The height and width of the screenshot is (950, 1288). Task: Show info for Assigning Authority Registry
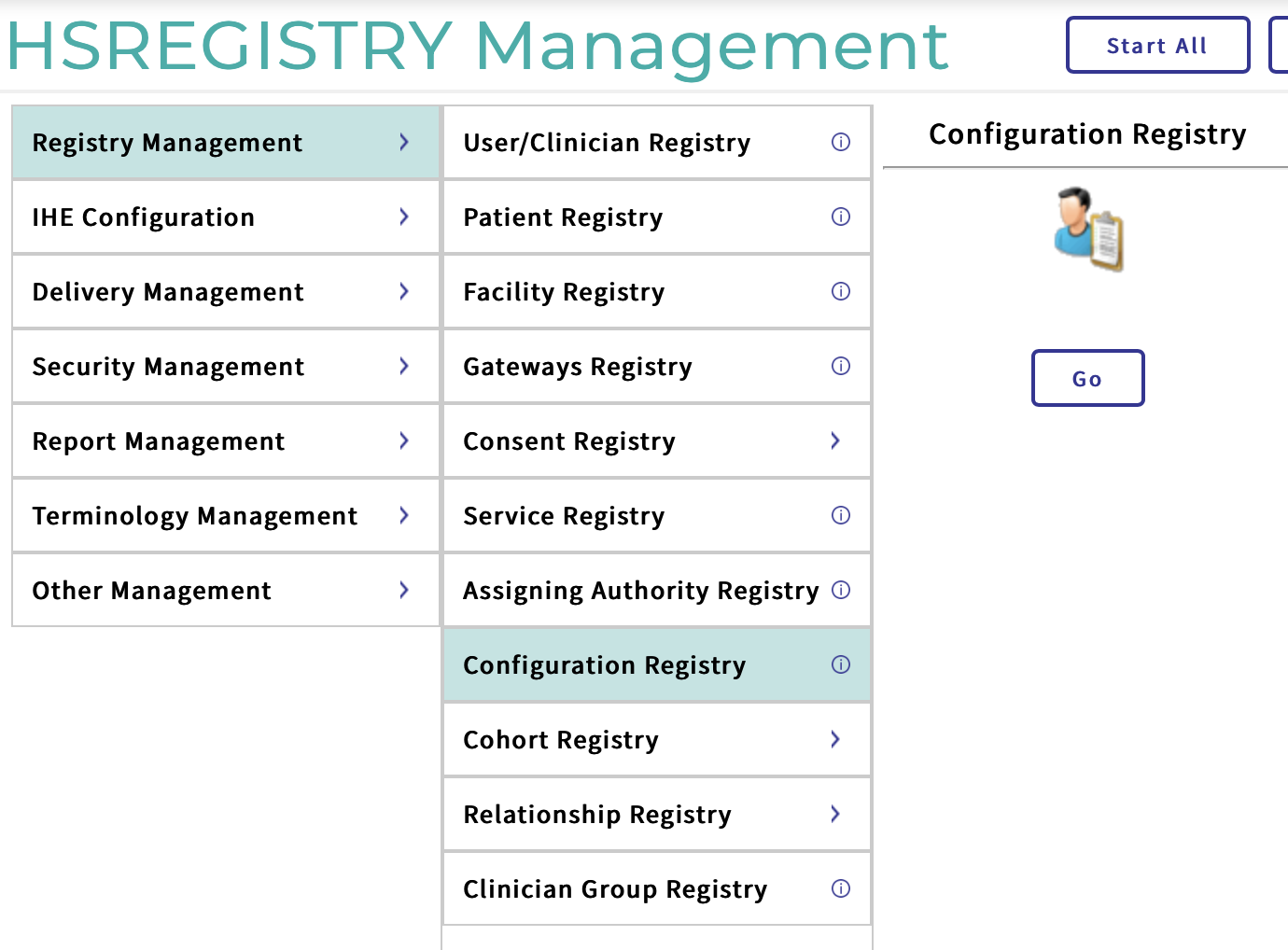[841, 590]
